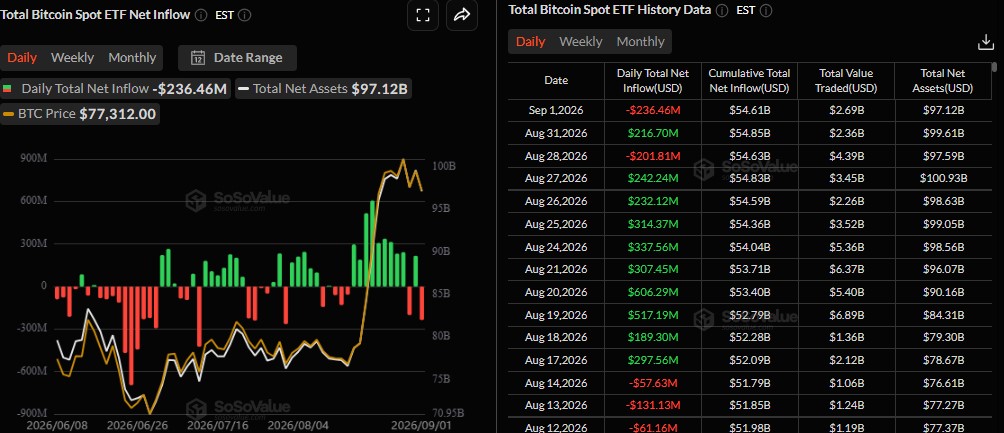Click the history table vertical scrollbar
The image size is (1004, 433).
point(994,67)
